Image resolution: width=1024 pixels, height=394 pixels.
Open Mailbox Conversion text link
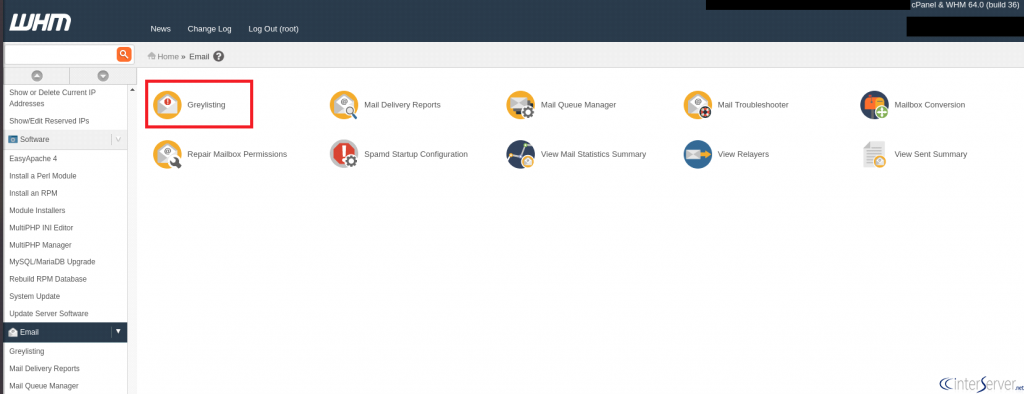[x=930, y=105]
